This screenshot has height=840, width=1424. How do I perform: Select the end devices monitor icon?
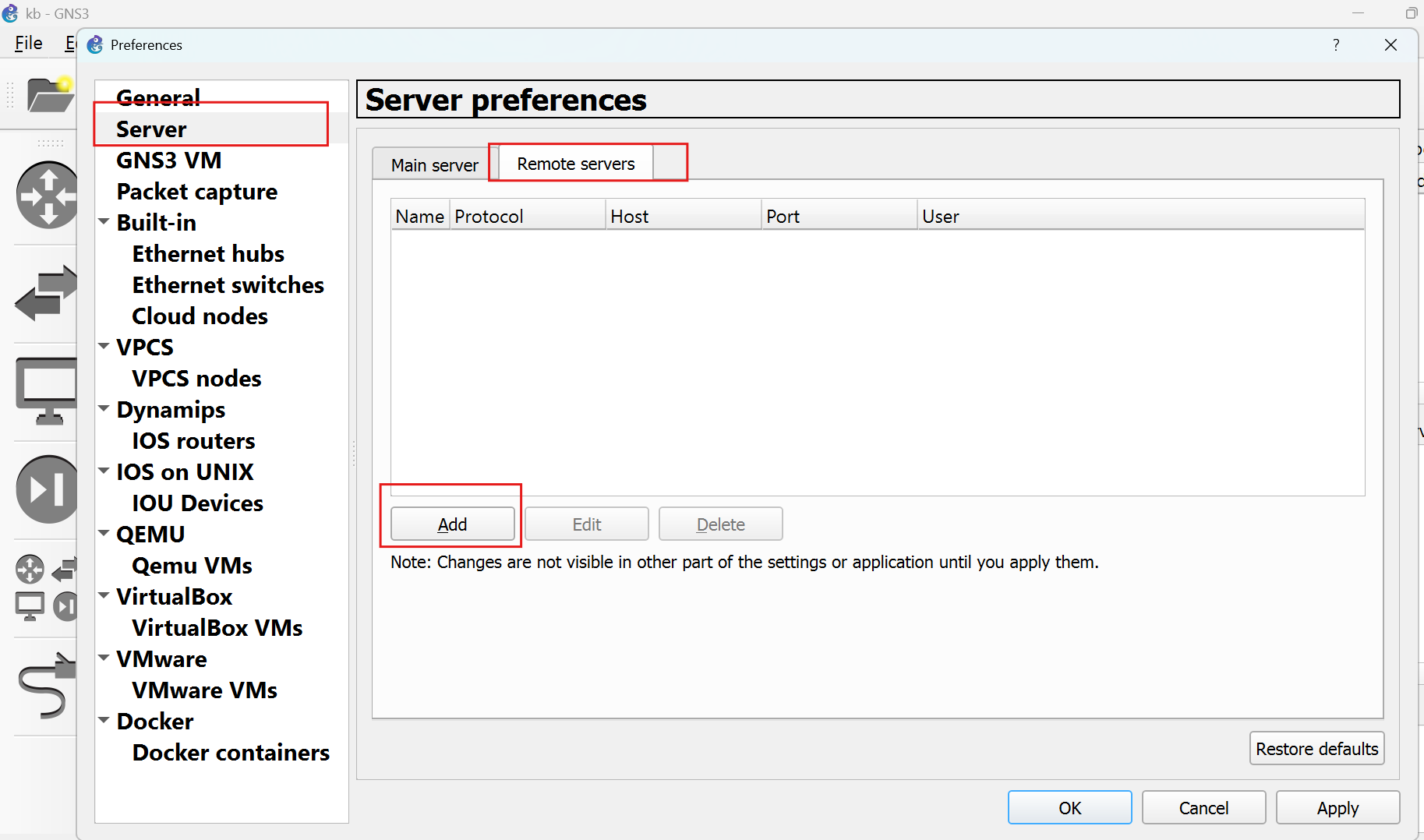click(47, 390)
